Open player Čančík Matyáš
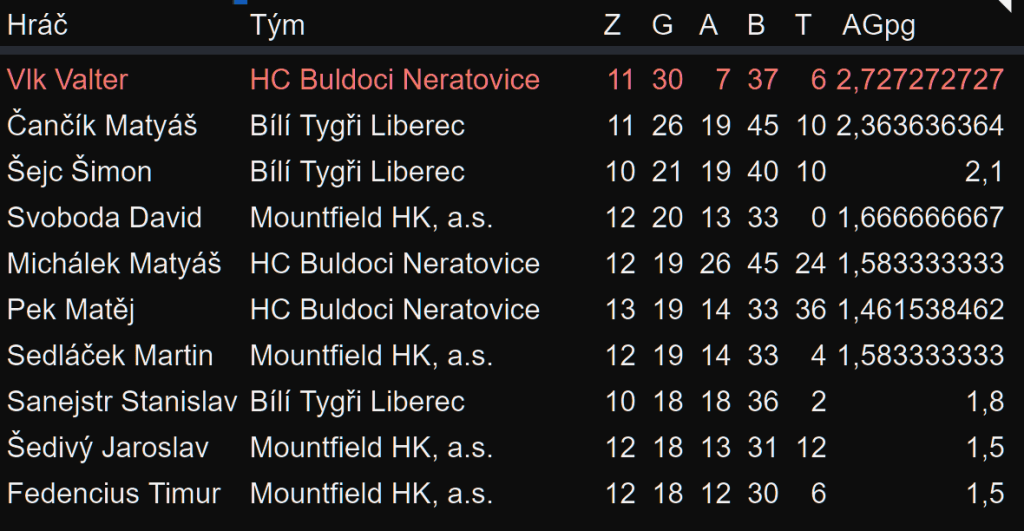The width and height of the screenshot is (1024, 531). [x=102, y=126]
